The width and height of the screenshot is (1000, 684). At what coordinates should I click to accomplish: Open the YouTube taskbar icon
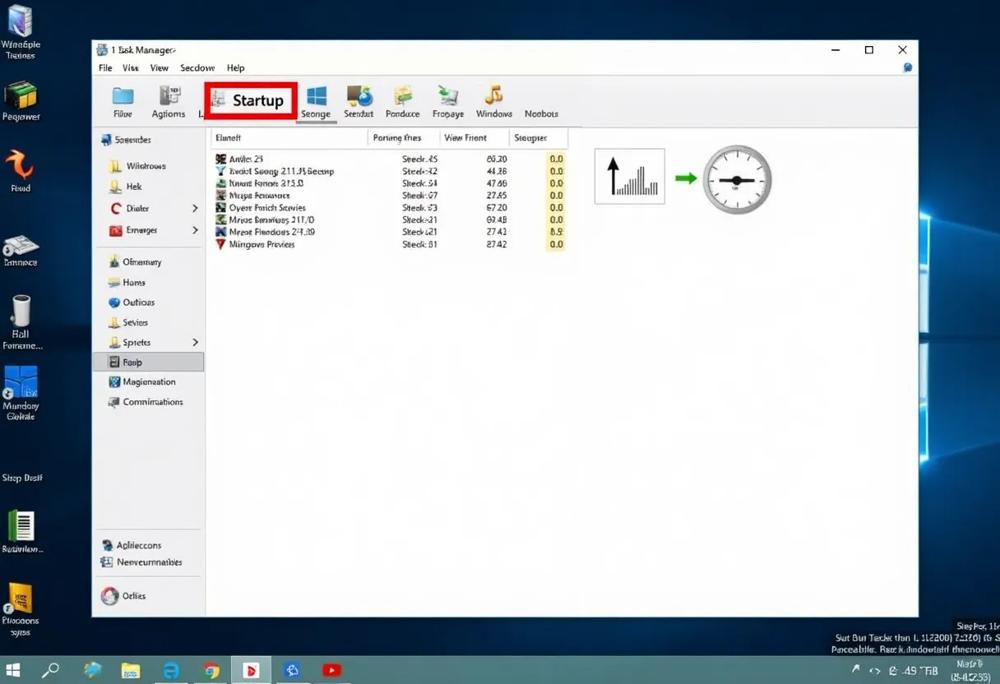click(331, 671)
